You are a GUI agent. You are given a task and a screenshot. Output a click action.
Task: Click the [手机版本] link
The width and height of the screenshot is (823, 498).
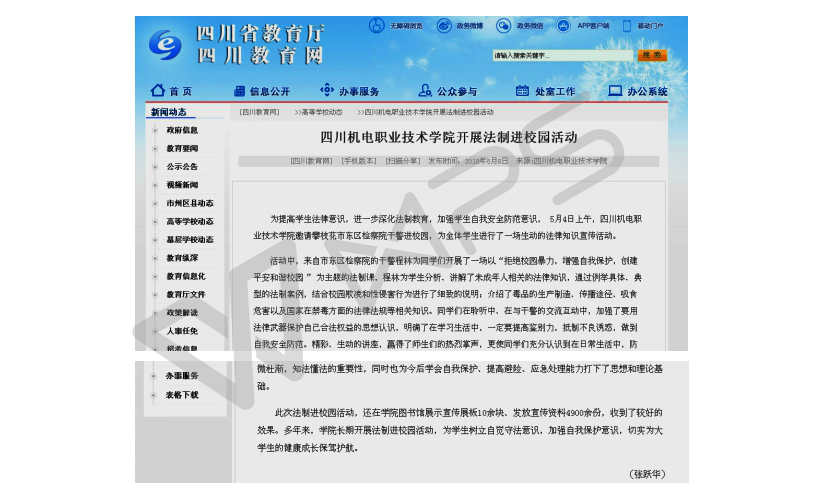click(358, 161)
